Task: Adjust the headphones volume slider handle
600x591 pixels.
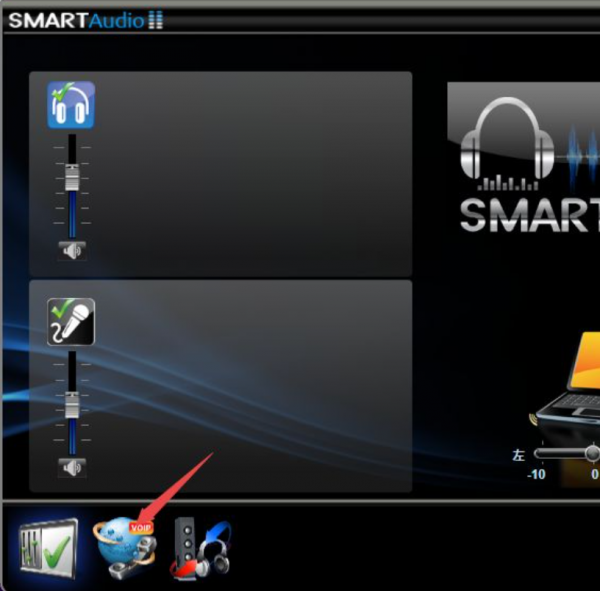Action: point(72,177)
